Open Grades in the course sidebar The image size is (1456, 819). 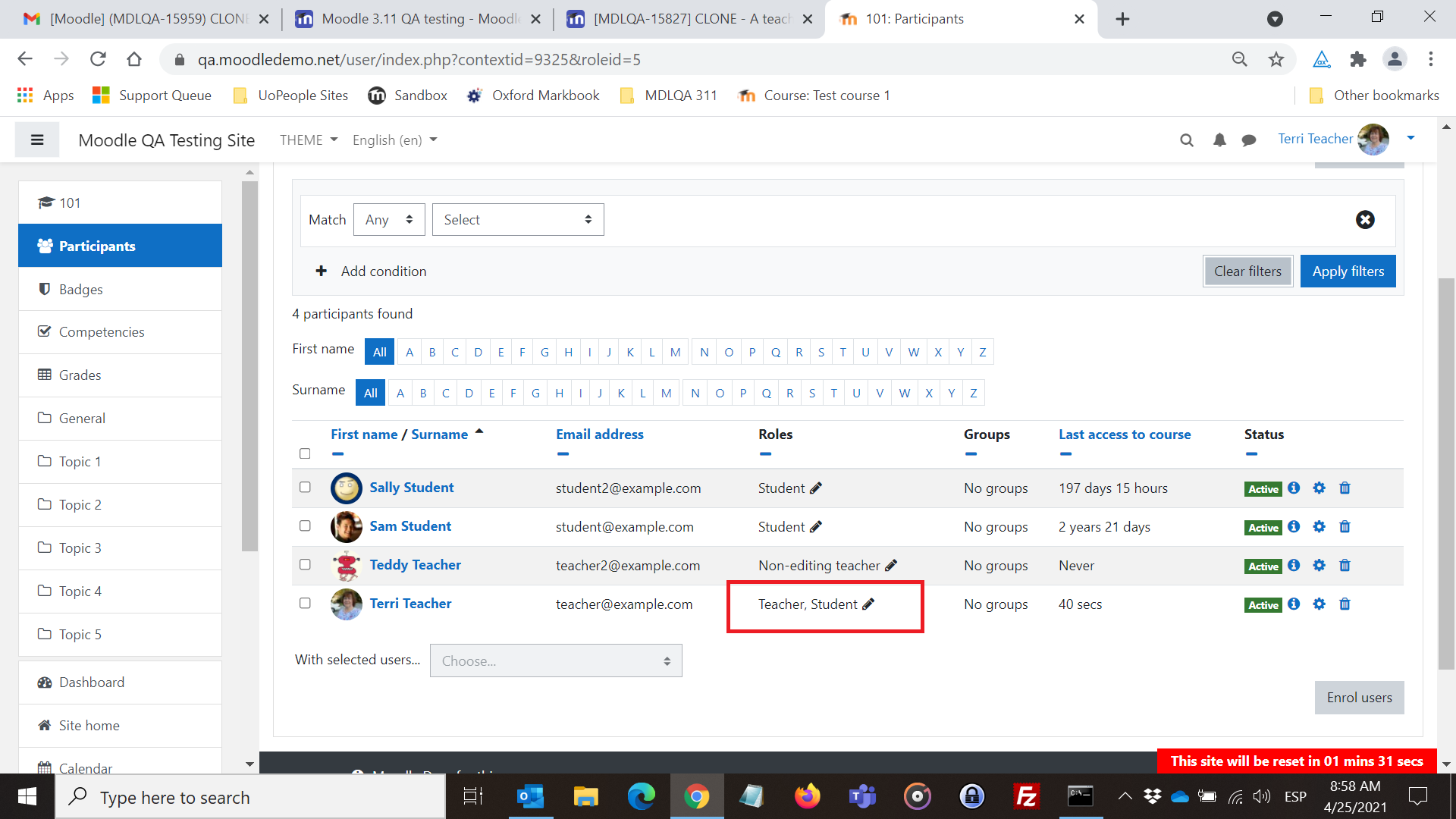120,375
